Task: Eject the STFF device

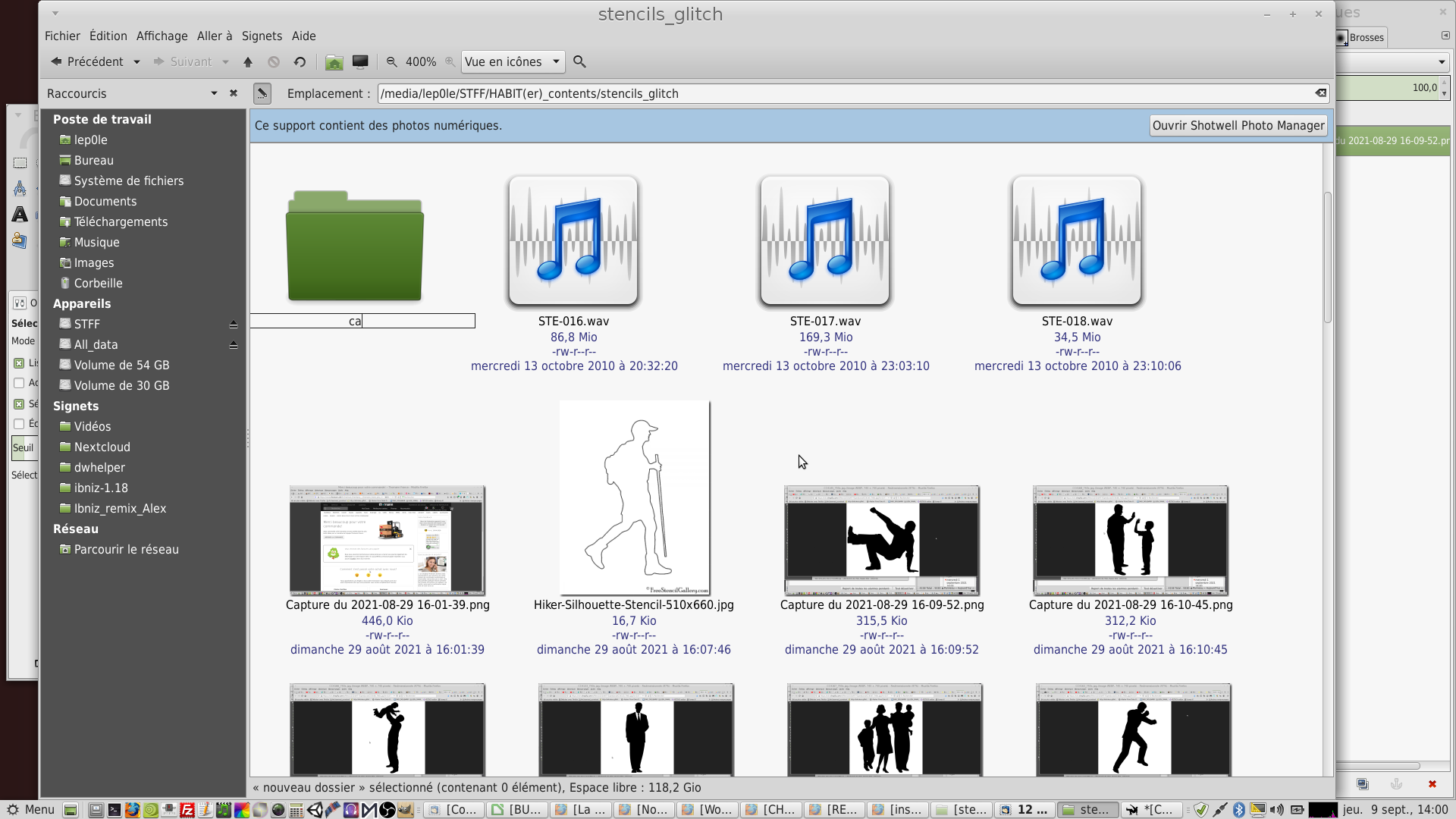Action: pos(234,325)
